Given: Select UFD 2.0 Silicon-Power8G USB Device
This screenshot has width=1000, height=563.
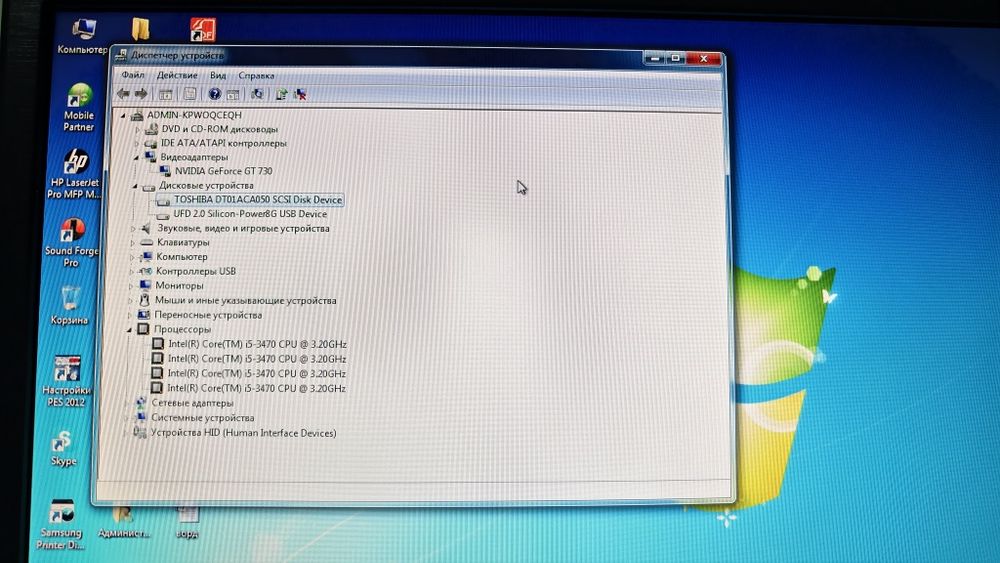Looking at the screenshot, I should (250, 214).
